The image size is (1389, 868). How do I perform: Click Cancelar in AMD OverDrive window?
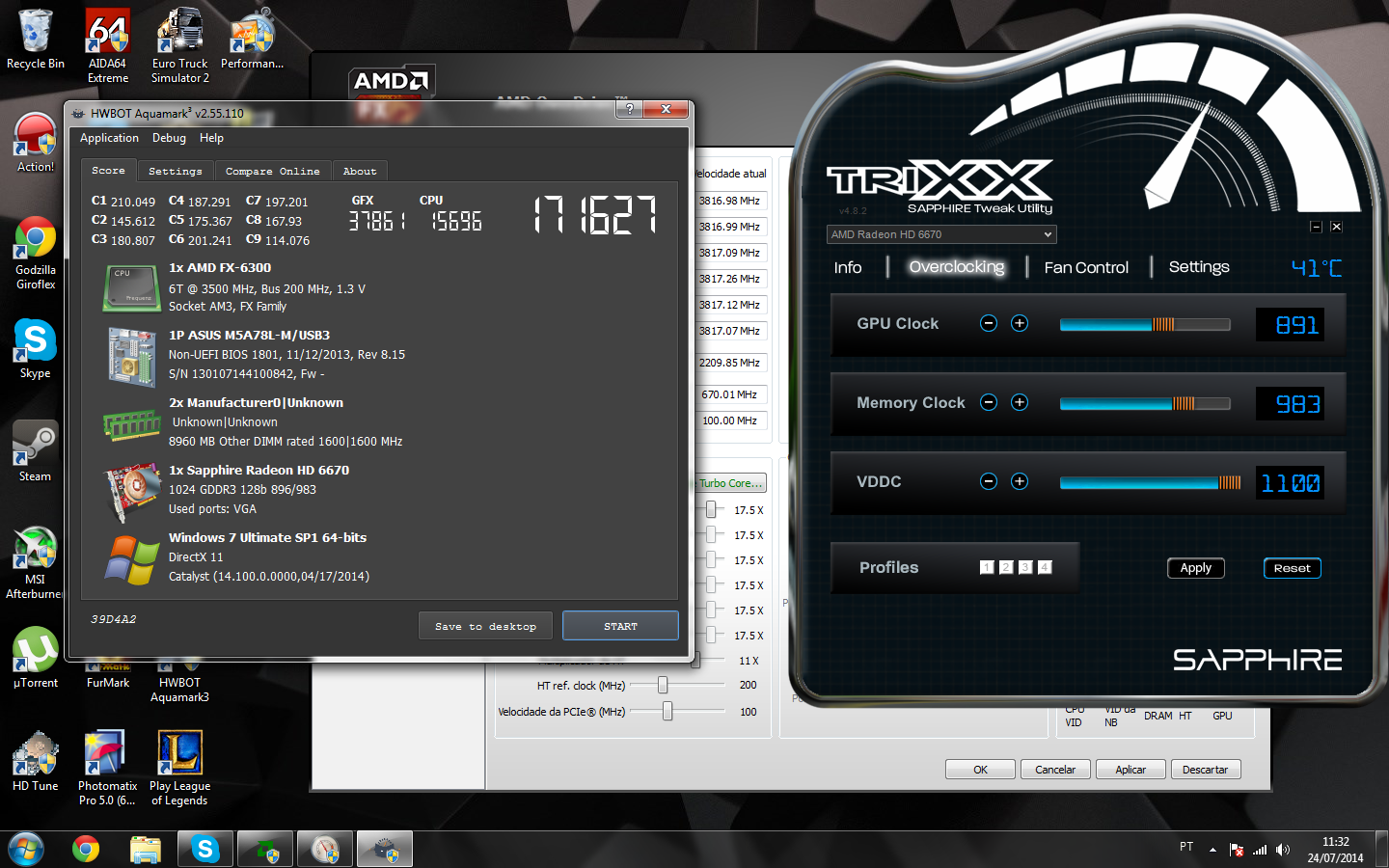coord(1055,770)
